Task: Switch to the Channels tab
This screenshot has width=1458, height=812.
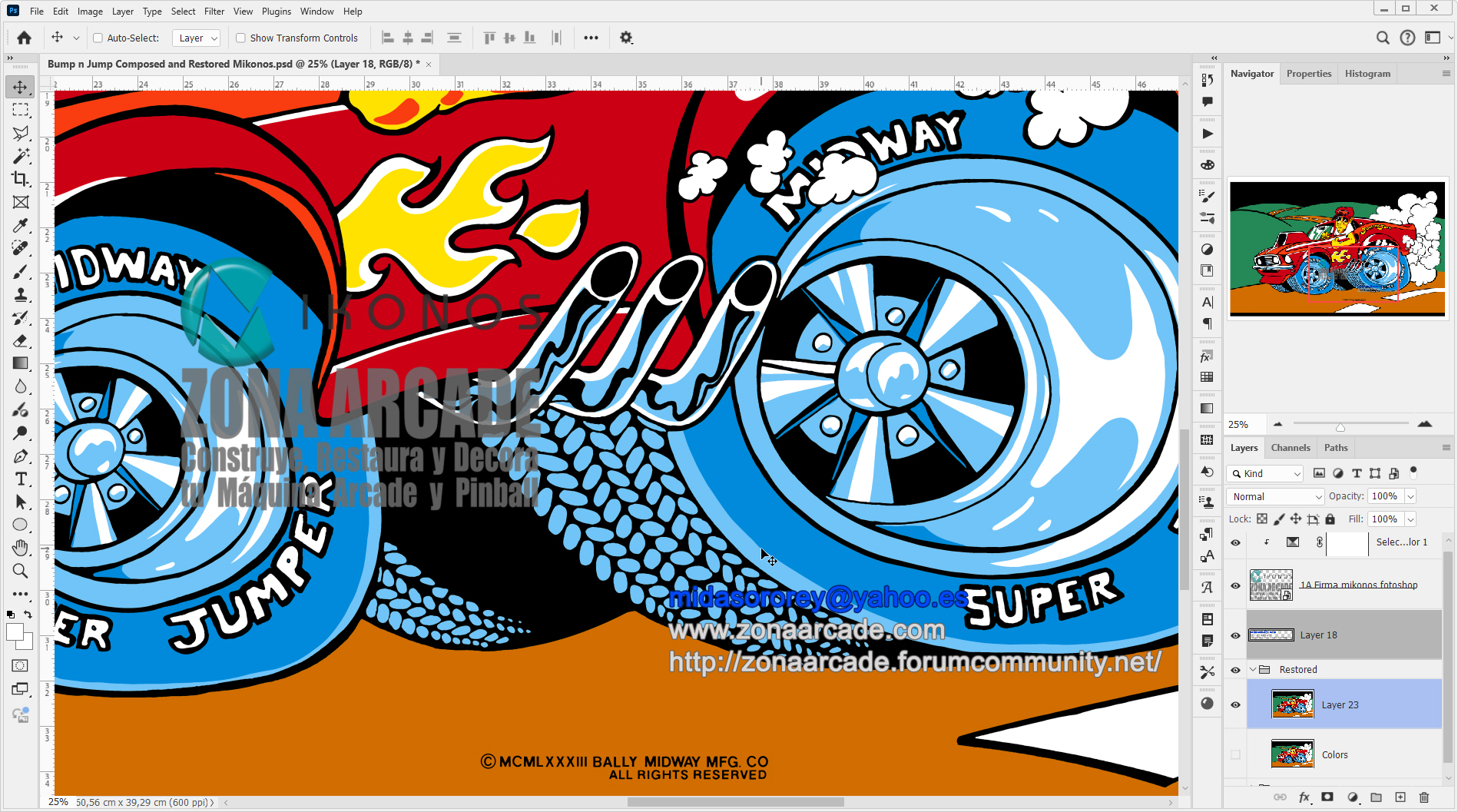Action: click(1291, 447)
